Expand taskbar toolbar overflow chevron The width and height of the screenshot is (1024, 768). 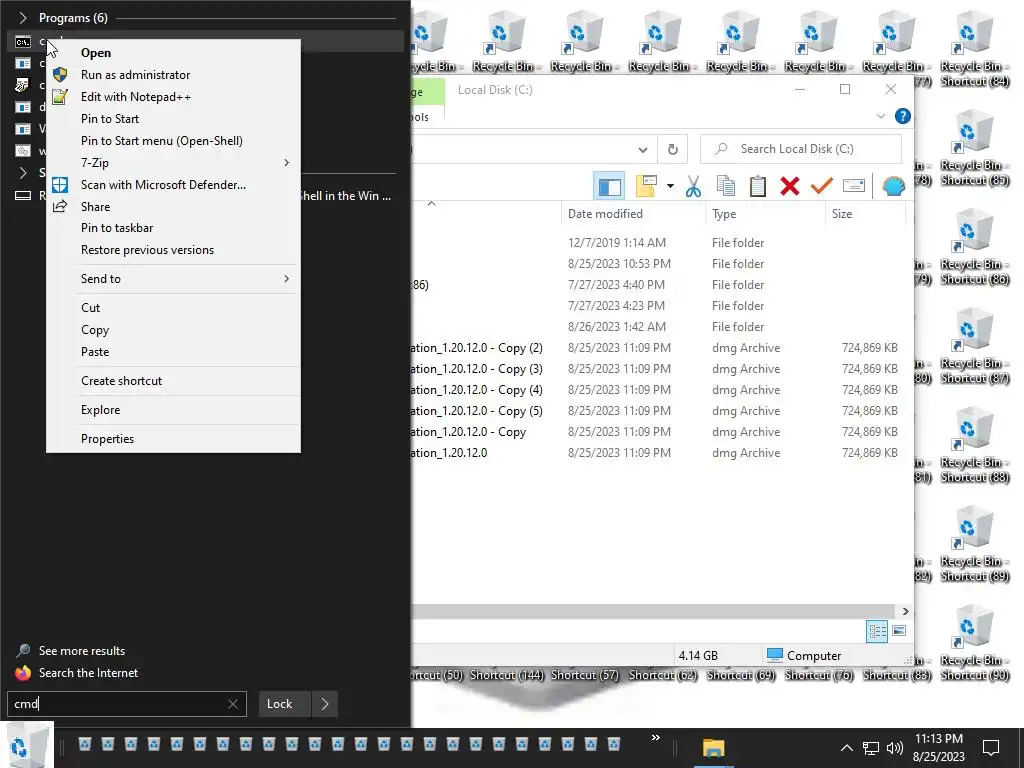tap(656, 738)
